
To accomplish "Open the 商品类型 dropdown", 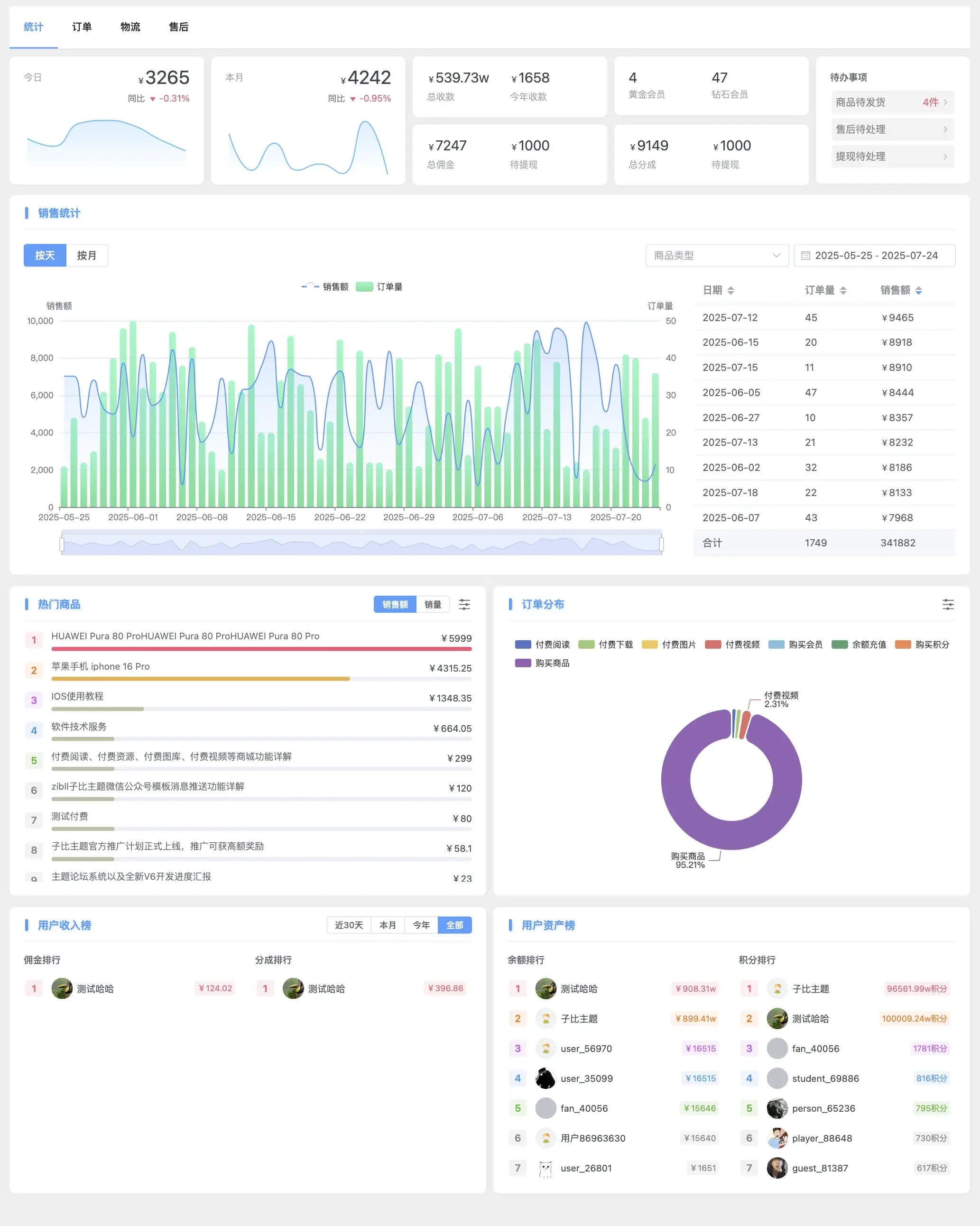I will (x=717, y=256).
